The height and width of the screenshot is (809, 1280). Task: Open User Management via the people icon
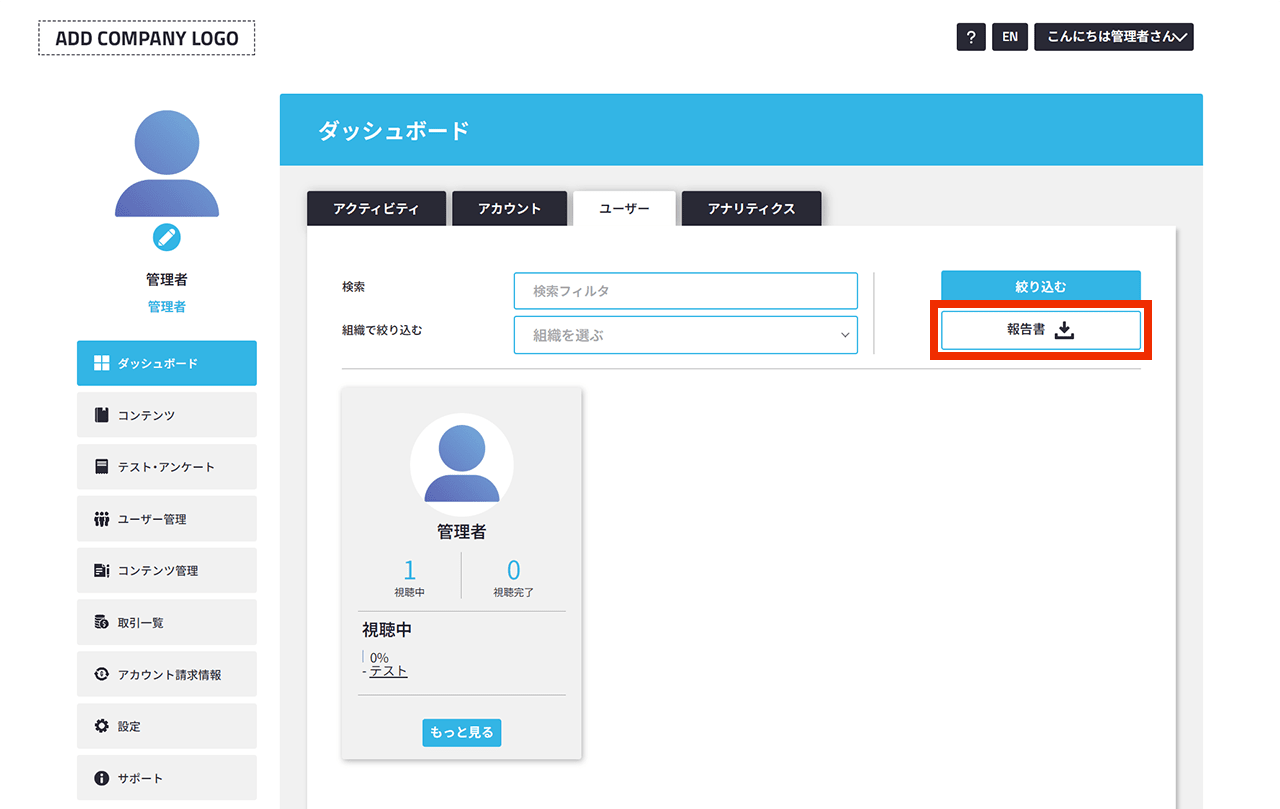click(x=100, y=518)
